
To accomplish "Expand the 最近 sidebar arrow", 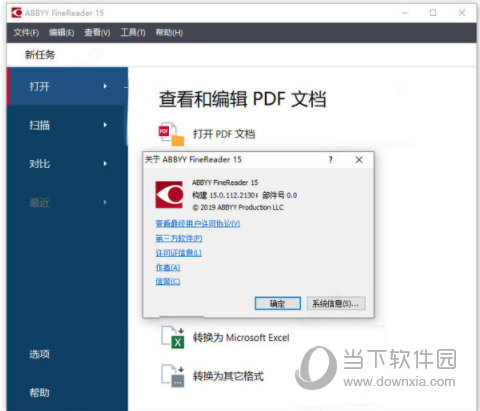I will tap(105, 202).
